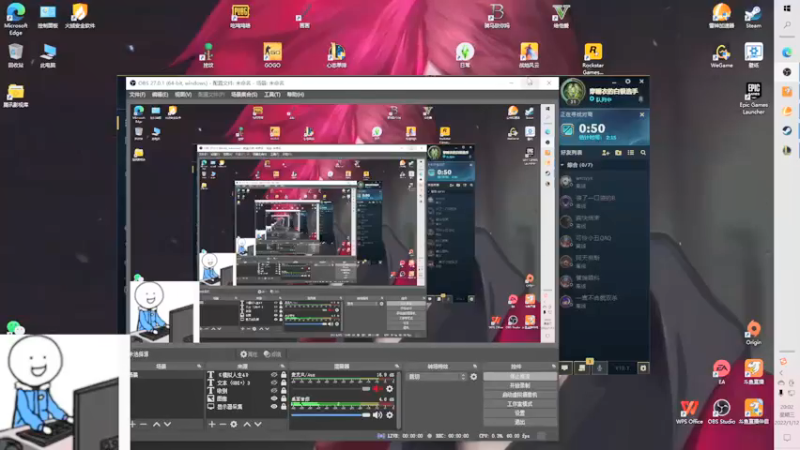Open Microsoft Edge desktop icon

pyautogui.click(x=16, y=19)
